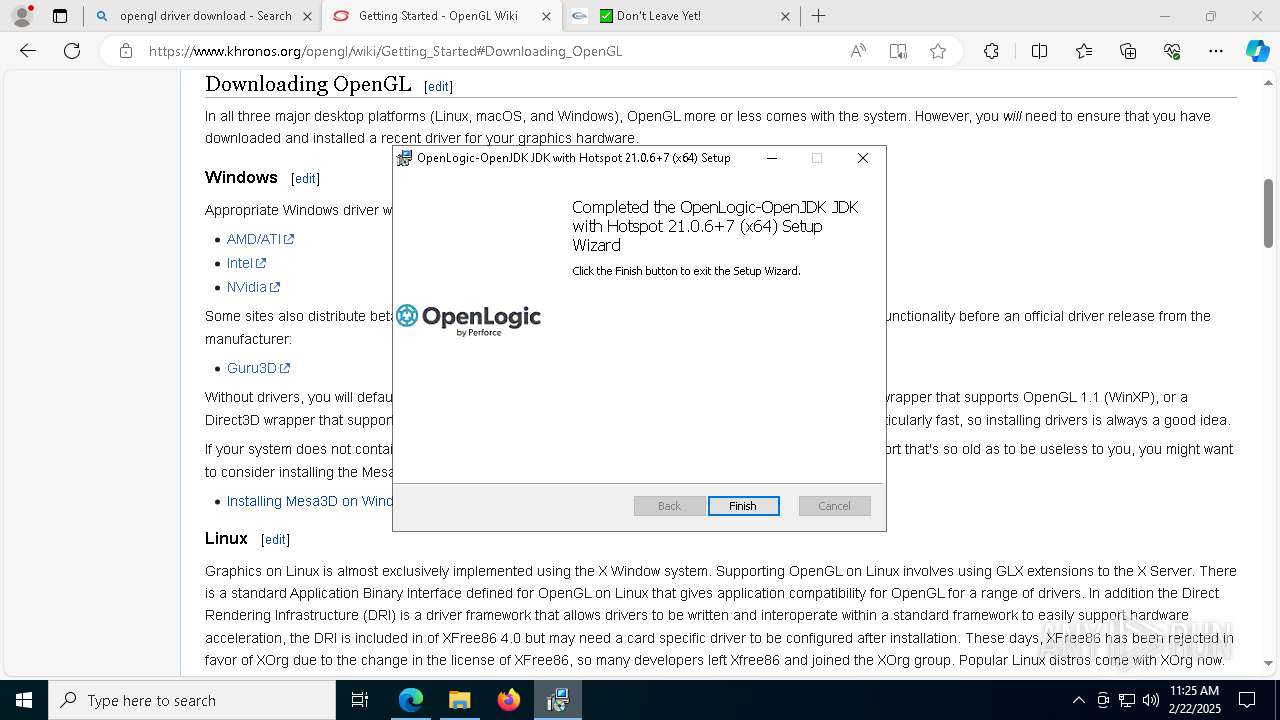Select the installer app on the taskbar
Screen dimensions: 1280x720
click(558, 700)
